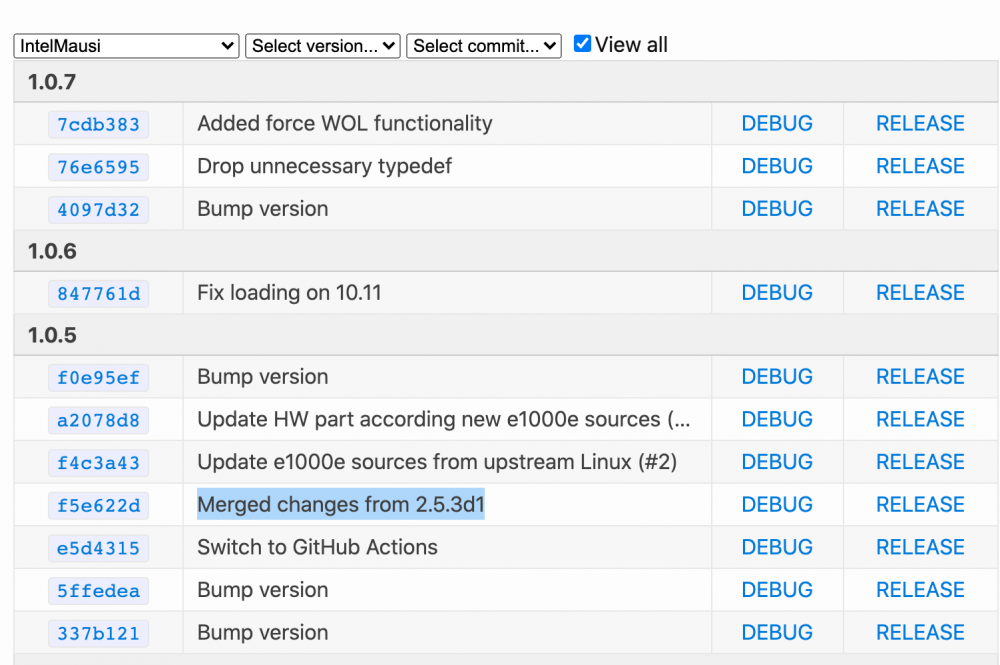Open the Select commit dropdown

484,46
